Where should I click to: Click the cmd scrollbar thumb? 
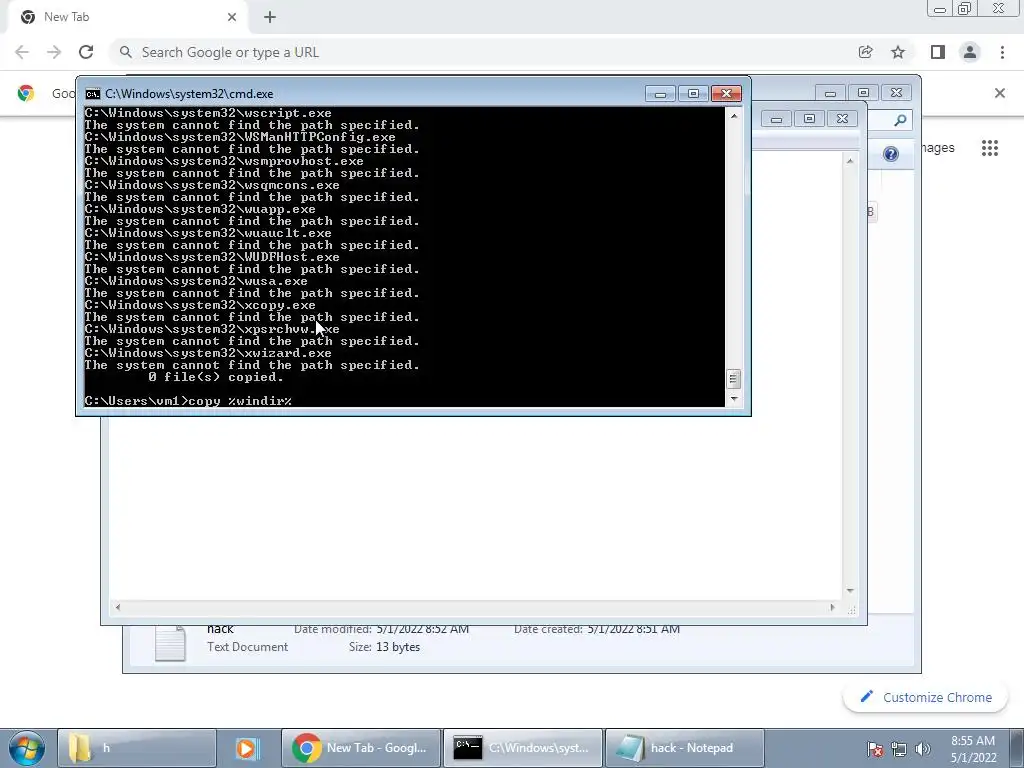coord(733,379)
